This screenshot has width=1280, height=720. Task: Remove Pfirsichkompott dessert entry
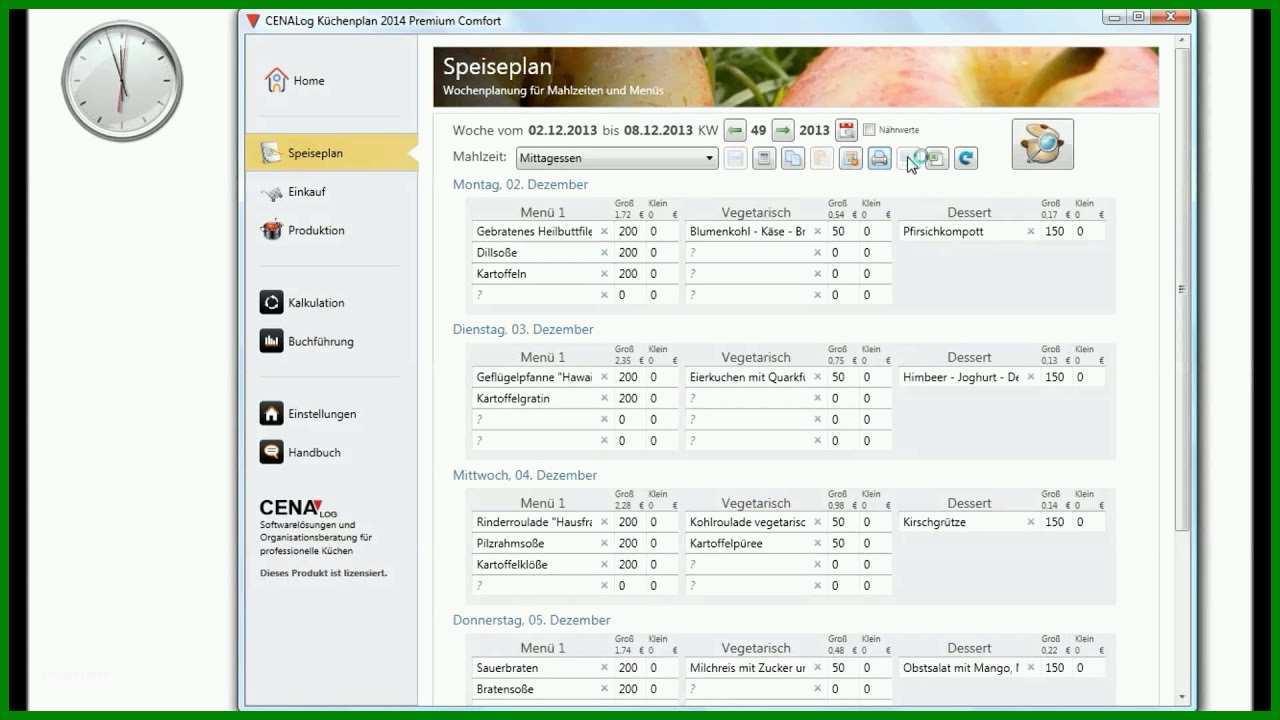click(x=1031, y=232)
